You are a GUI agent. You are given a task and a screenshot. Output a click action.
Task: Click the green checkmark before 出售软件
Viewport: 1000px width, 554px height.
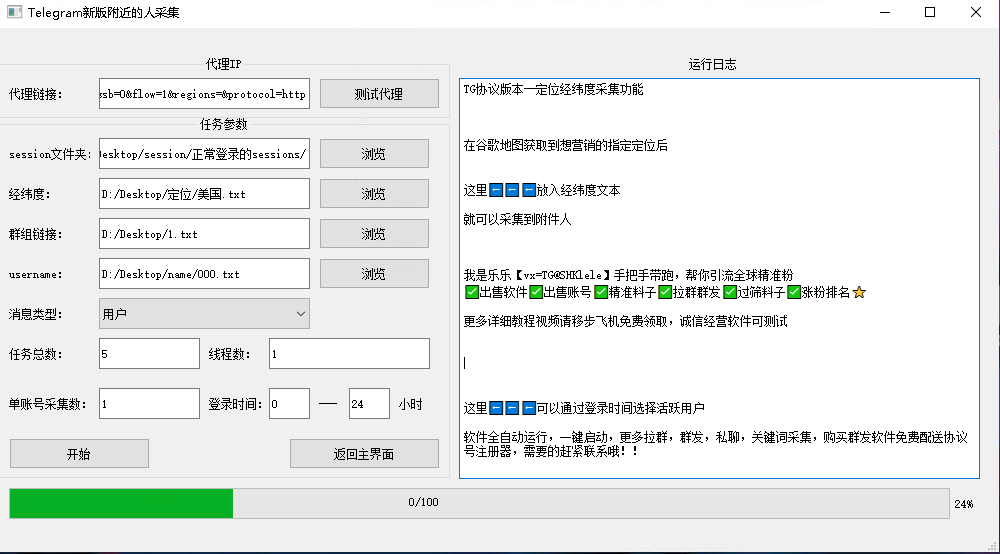pos(472,292)
